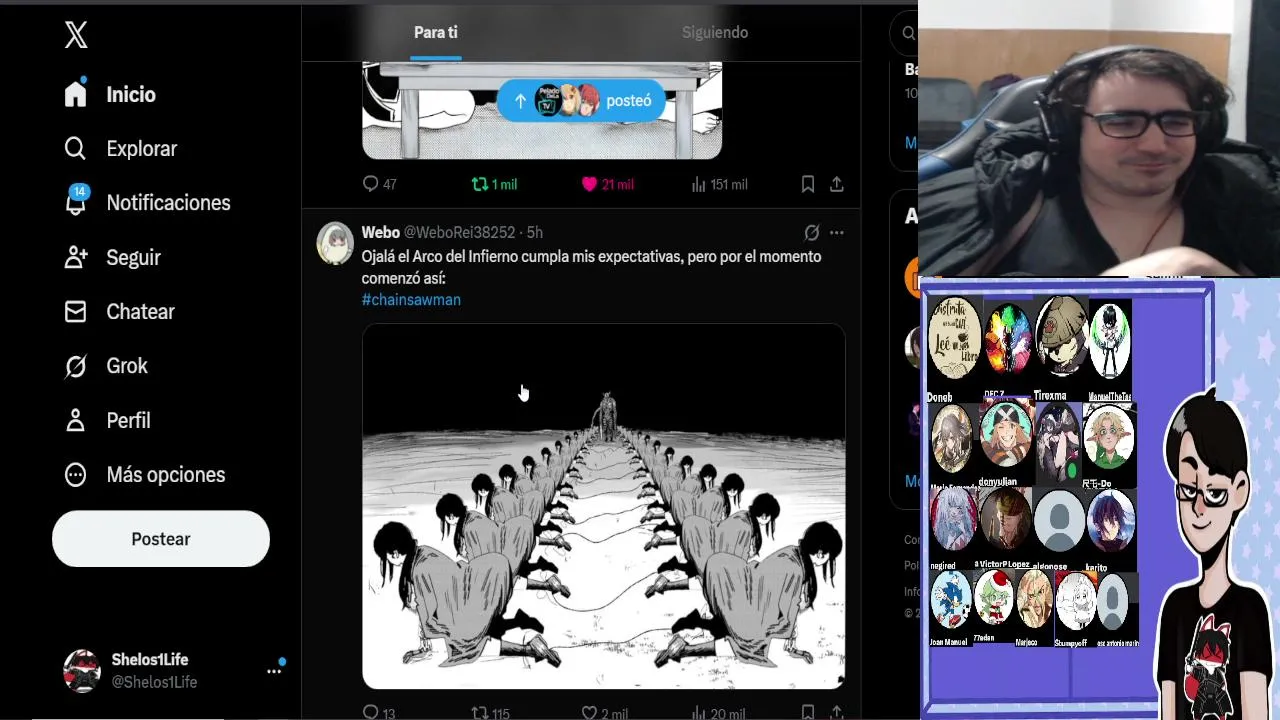Like Webo's post with 2 mil likes
The image size is (1280, 720).
(x=605, y=713)
